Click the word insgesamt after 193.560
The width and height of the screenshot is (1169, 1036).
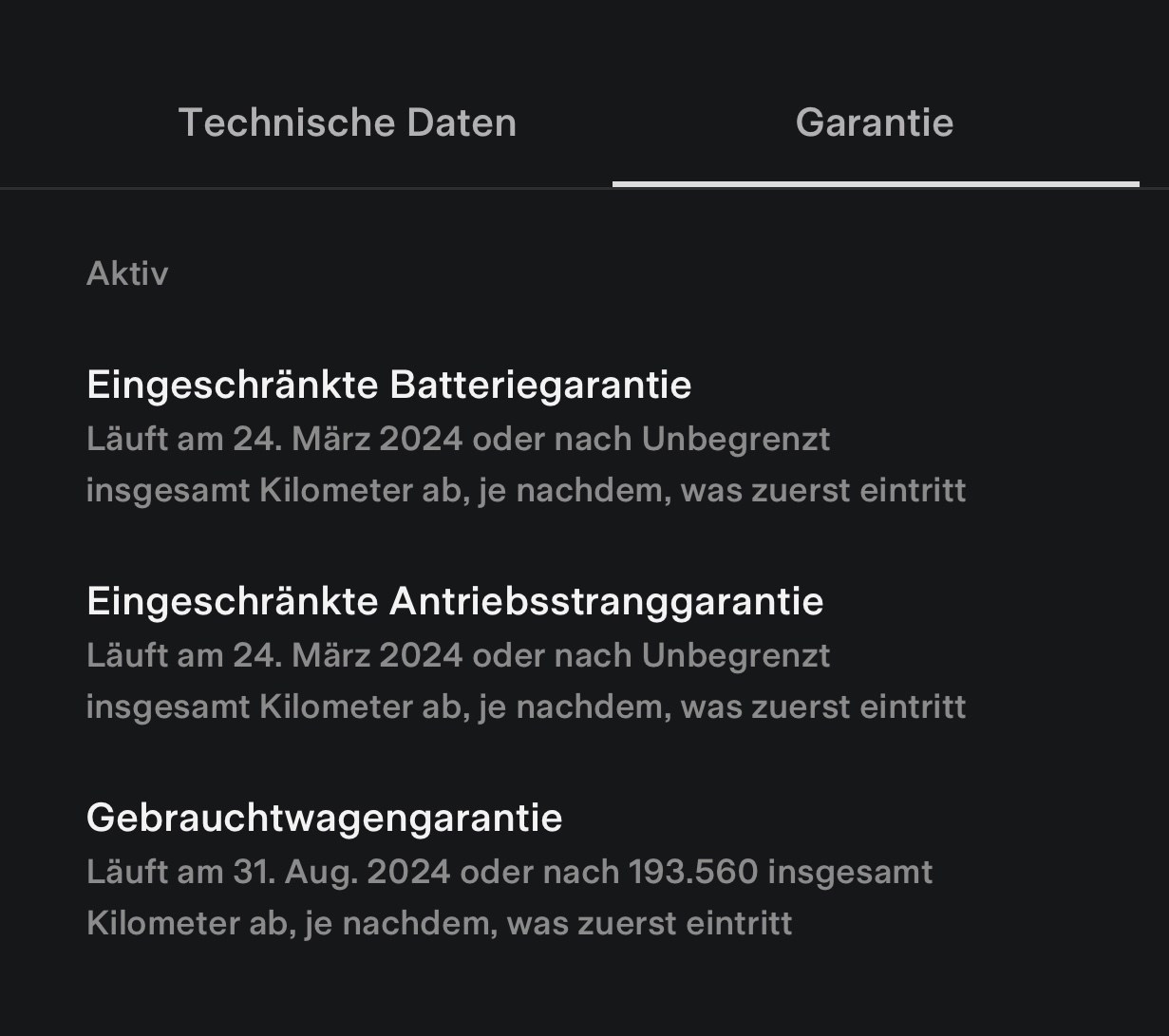pyautogui.click(x=850, y=872)
